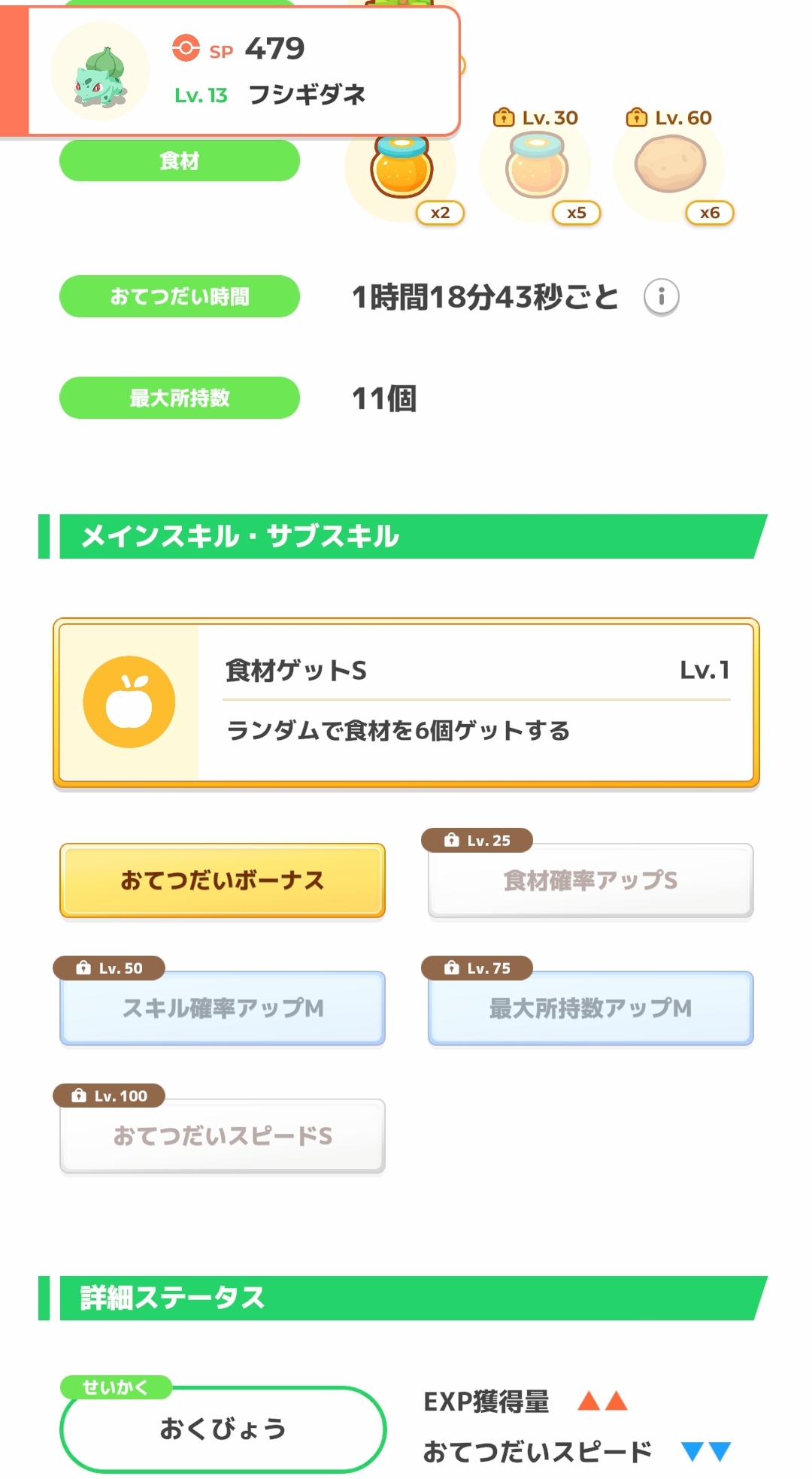This screenshot has height=1479, width=812.
Task: Select the locked 食材確率アップS sub skill
Action: pos(590,880)
